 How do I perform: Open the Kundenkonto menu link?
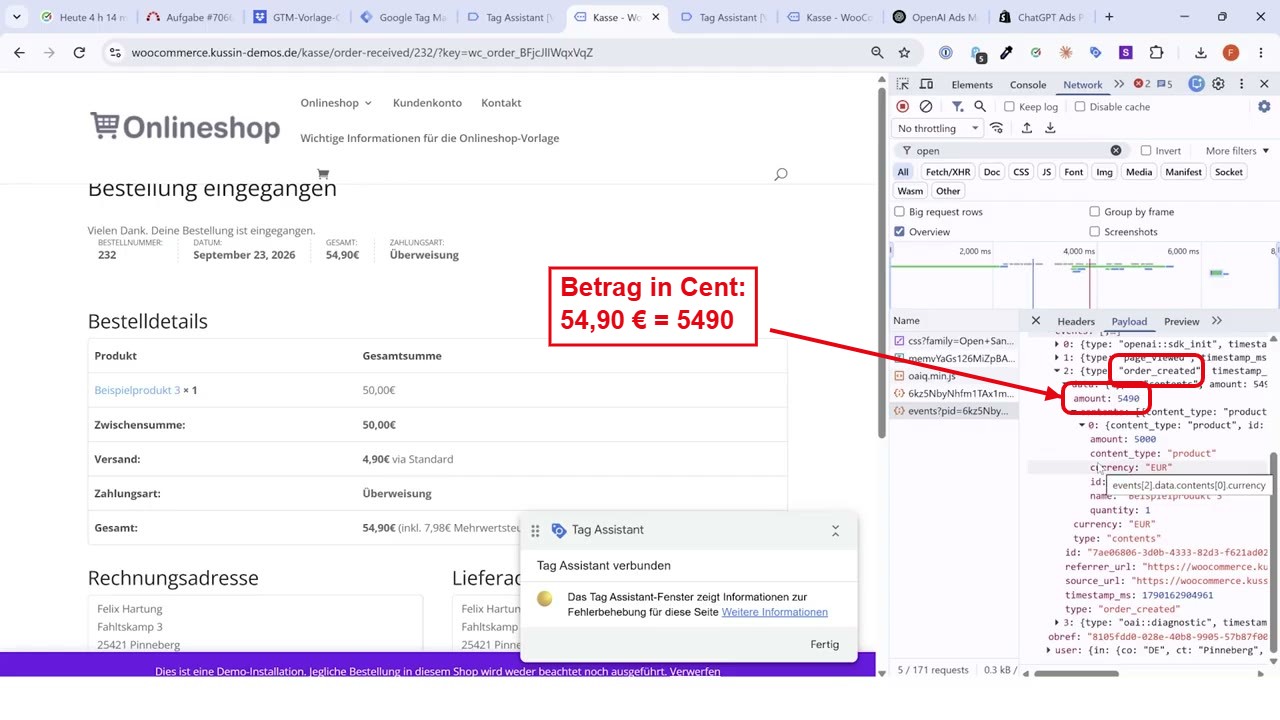427,102
